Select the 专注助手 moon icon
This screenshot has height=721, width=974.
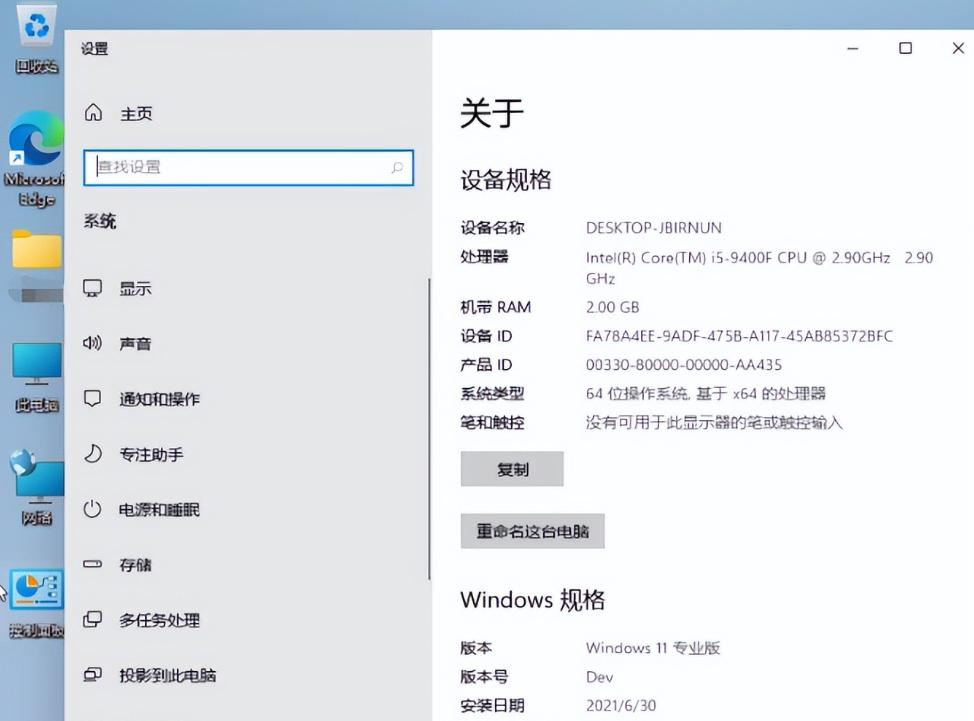pos(93,454)
